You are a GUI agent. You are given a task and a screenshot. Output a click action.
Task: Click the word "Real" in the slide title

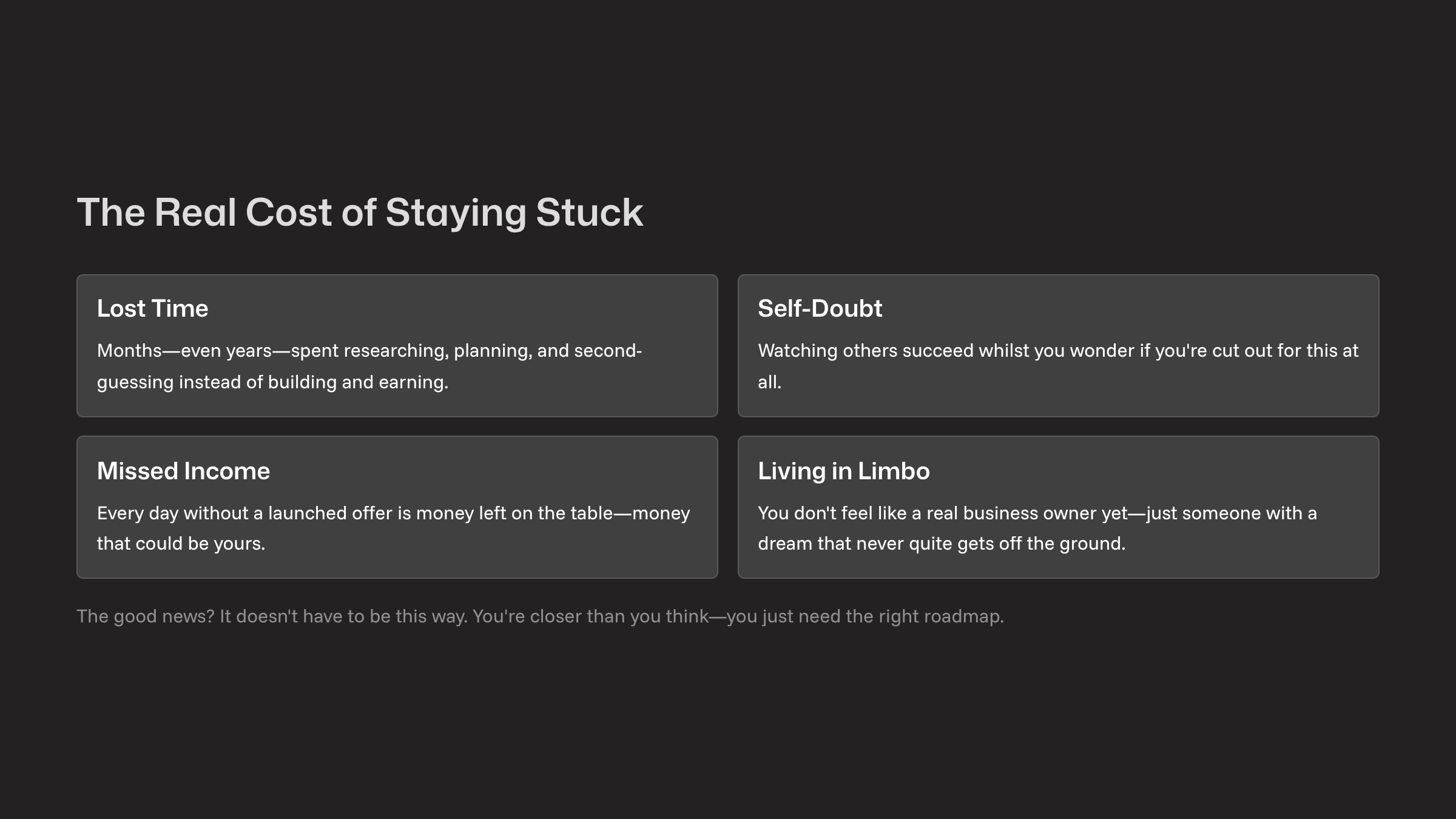click(x=195, y=212)
